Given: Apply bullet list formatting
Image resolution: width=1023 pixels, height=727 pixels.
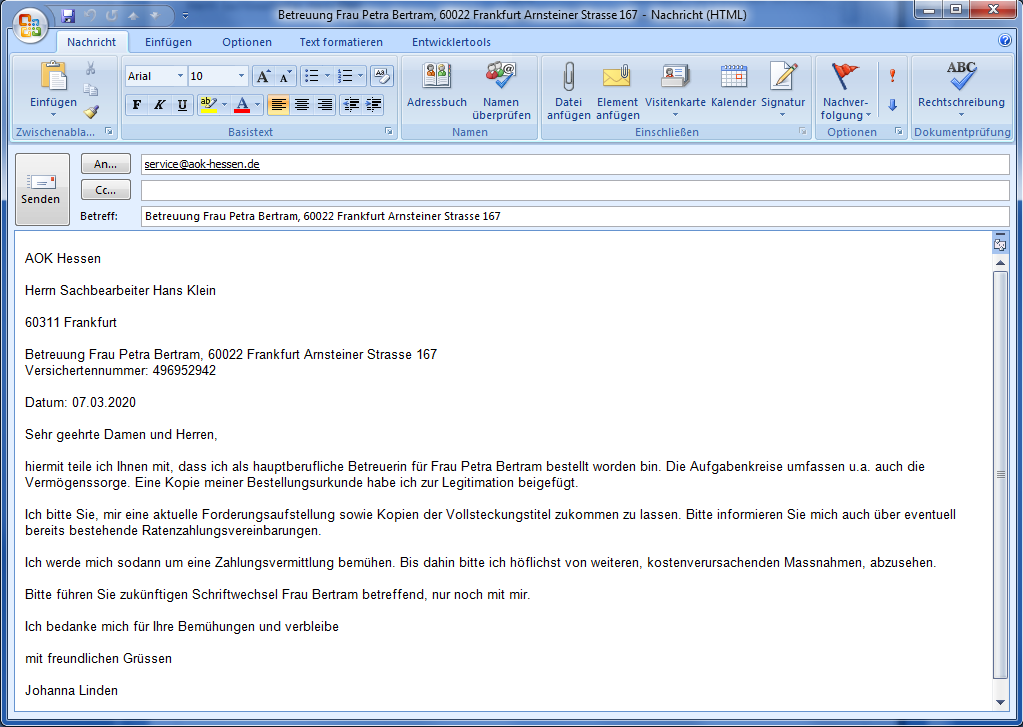Looking at the screenshot, I should [312, 76].
